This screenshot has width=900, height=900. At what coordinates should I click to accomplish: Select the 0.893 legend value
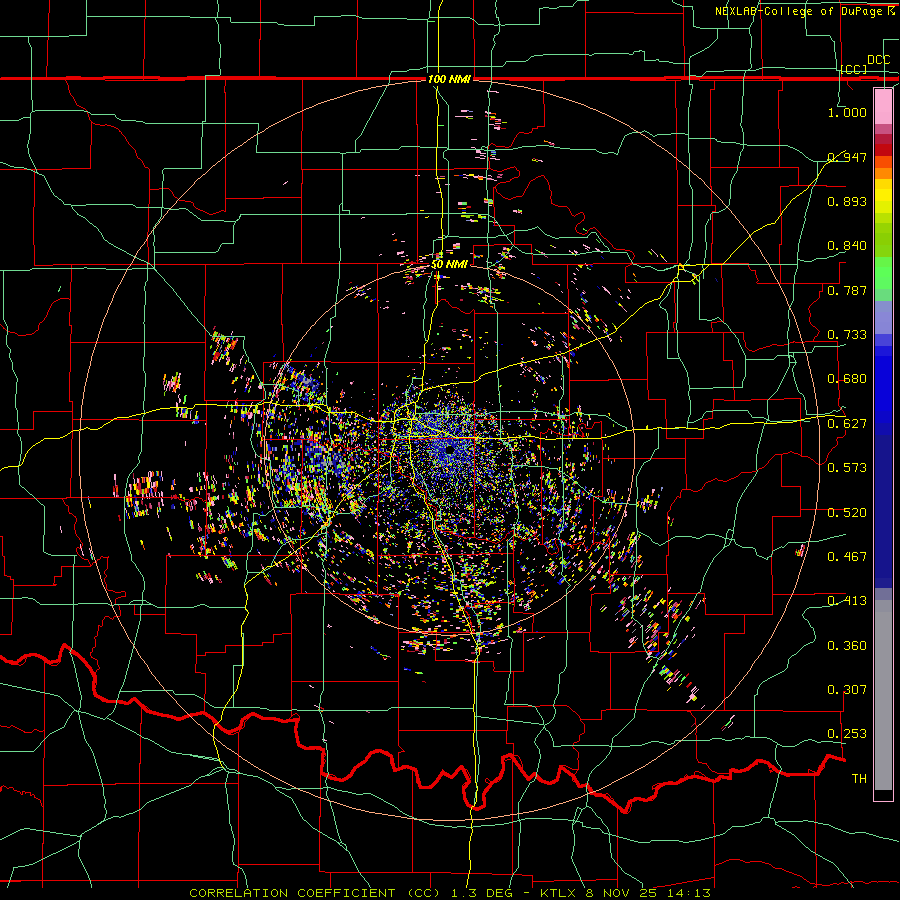847,201
